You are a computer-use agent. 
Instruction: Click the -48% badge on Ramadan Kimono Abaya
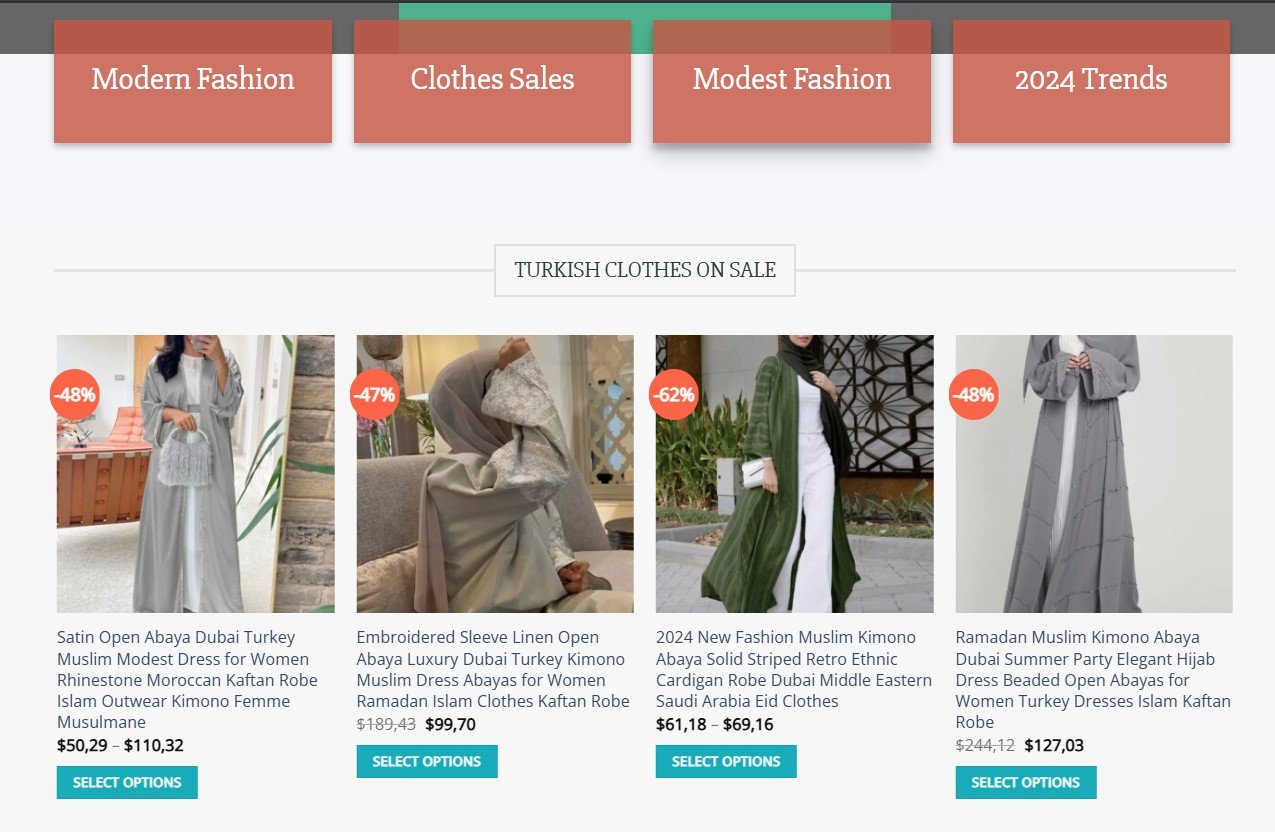(x=973, y=395)
